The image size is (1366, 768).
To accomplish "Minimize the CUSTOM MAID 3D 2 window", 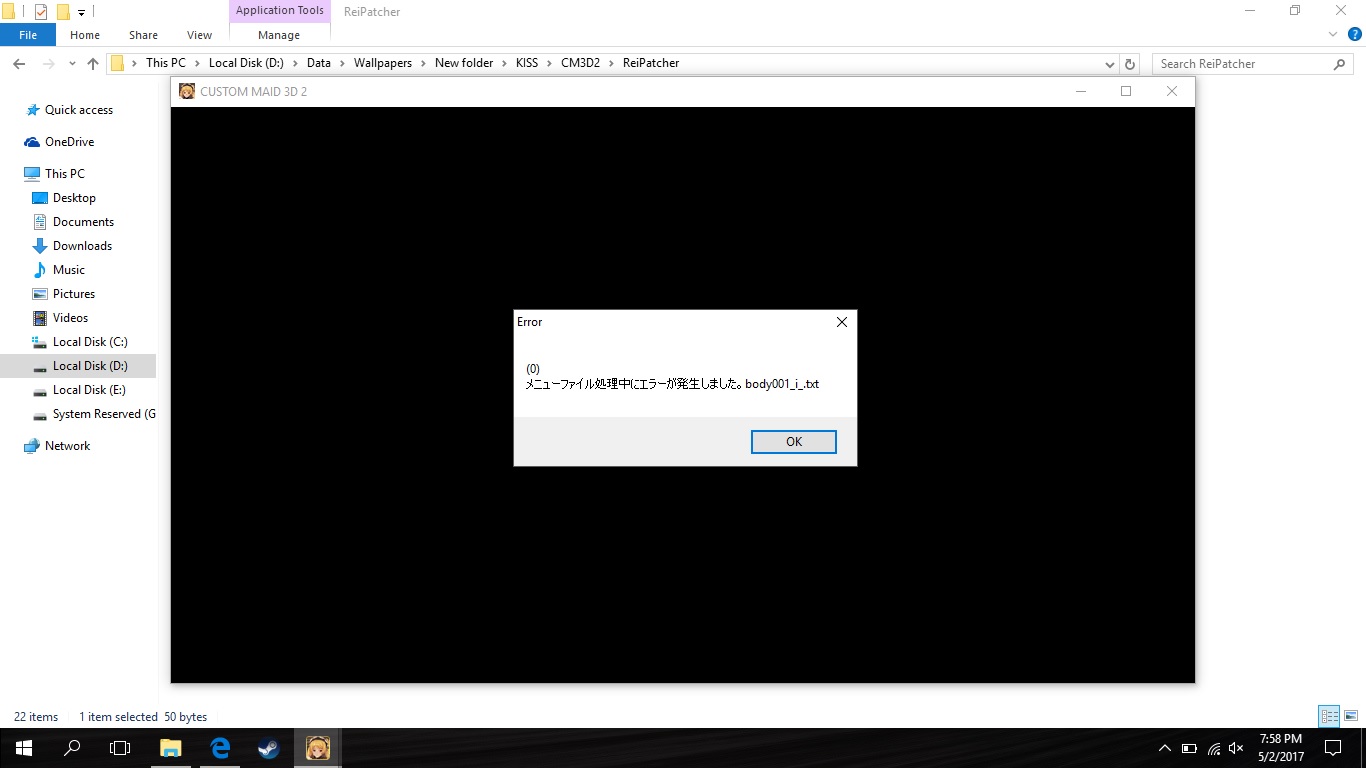I will [1081, 91].
